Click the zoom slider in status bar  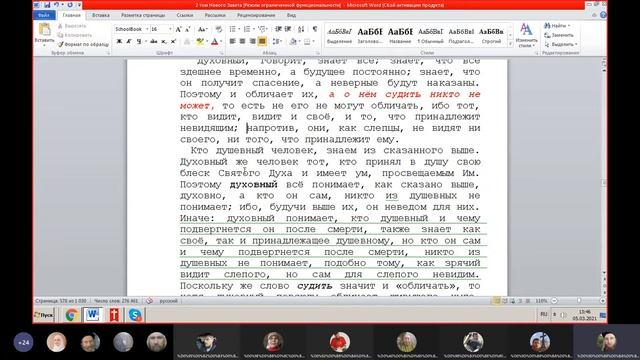[x=578, y=301]
